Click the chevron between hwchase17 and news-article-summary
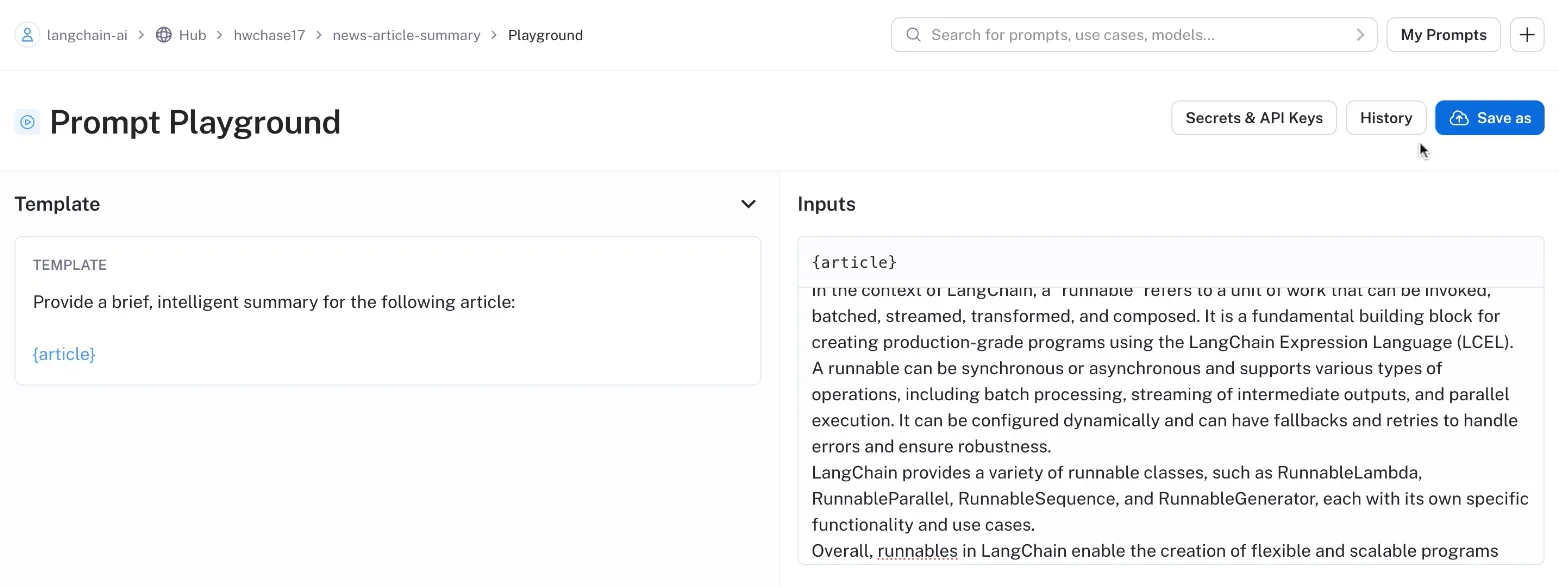The width and height of the screenshot is (1559, 587). tap(317, 34)
